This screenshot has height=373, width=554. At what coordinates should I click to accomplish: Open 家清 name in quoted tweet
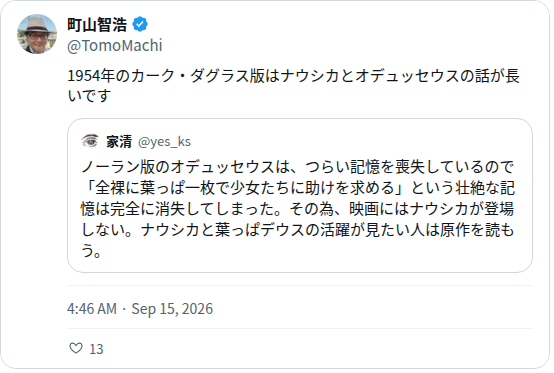tap(119, 142)
